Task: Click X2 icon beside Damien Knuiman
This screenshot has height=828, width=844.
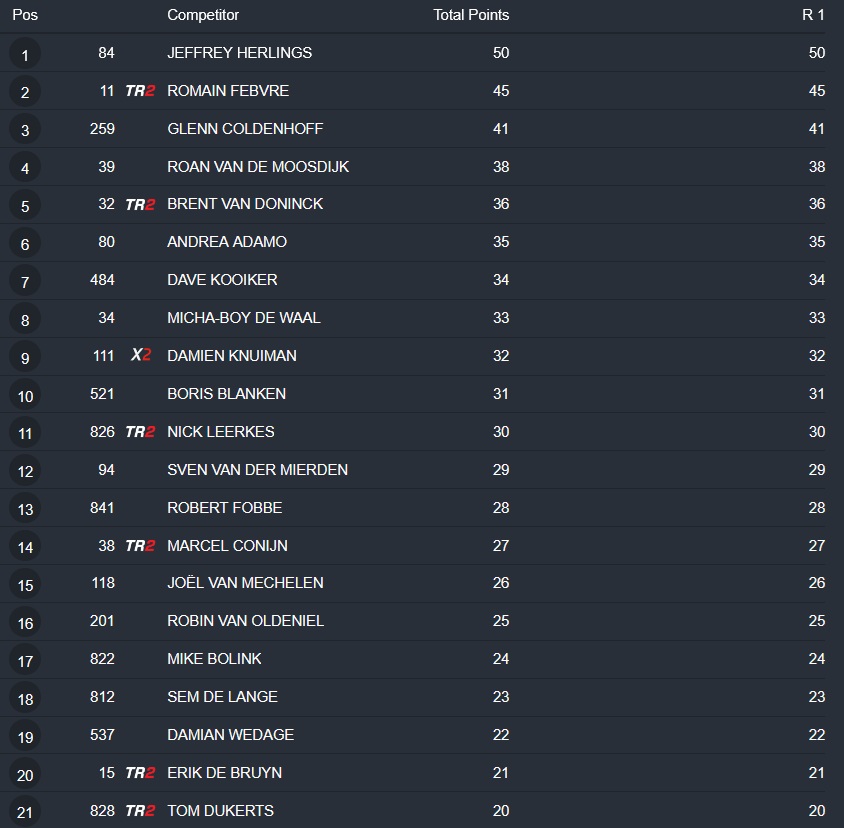Action: click(141, 356)
